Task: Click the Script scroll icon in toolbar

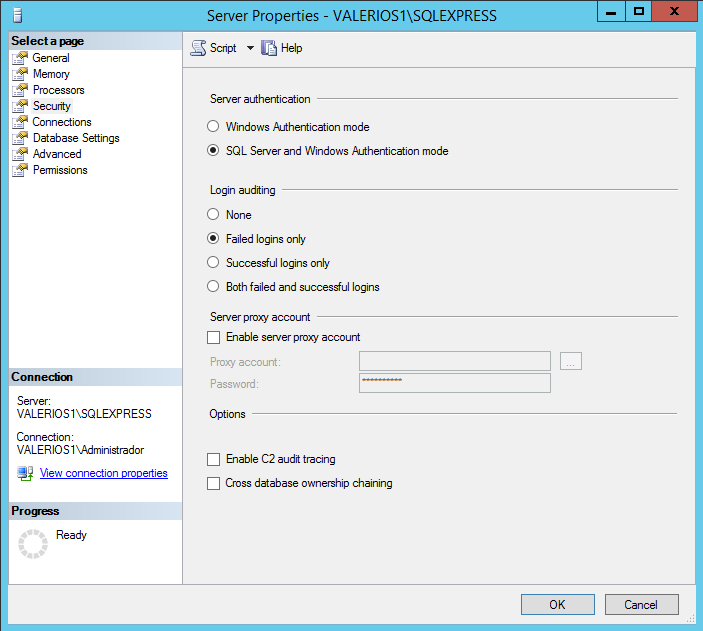Action: (198, 48)
